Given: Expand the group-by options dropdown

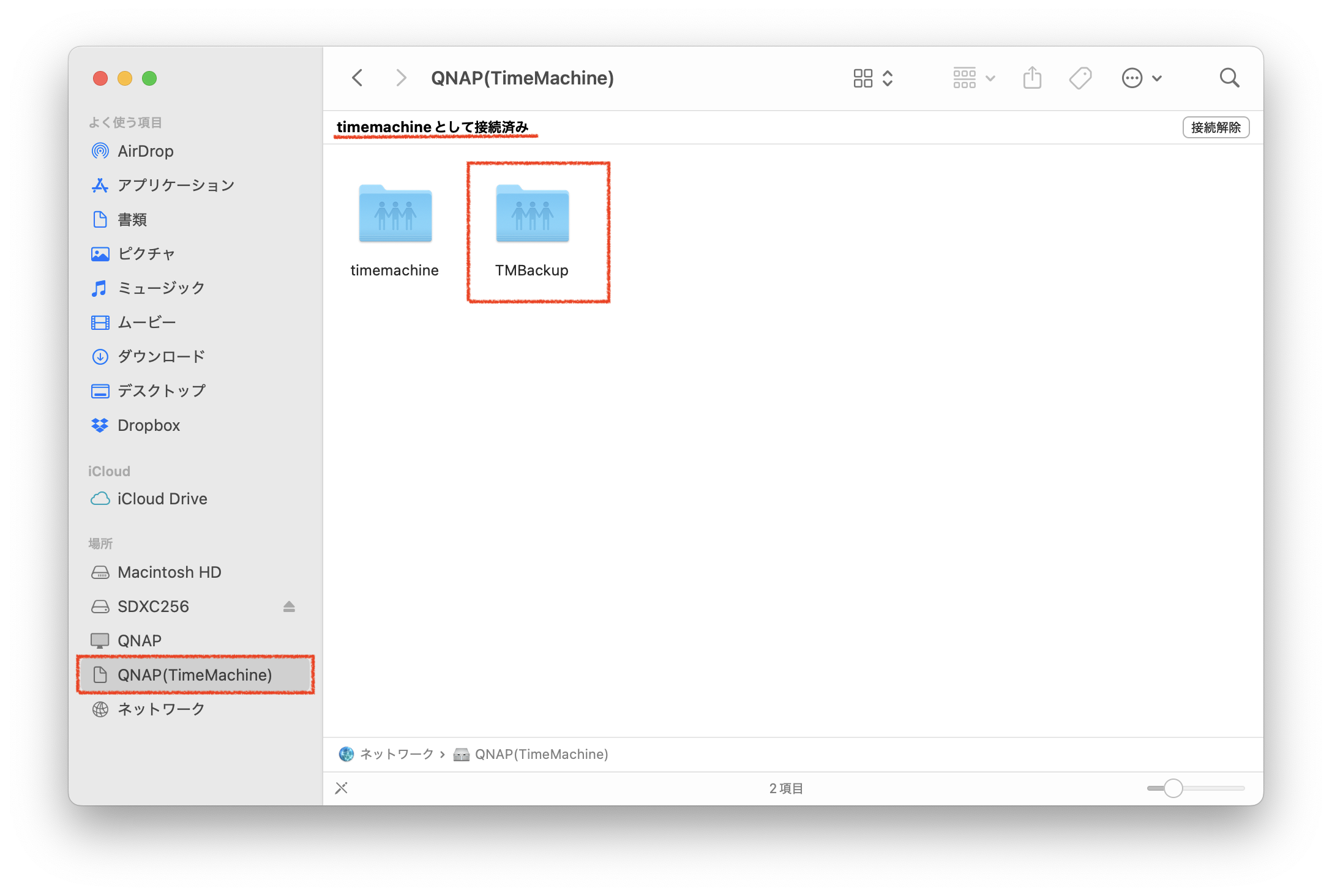Looking at the screenshot, I should (x=974, y=78).
